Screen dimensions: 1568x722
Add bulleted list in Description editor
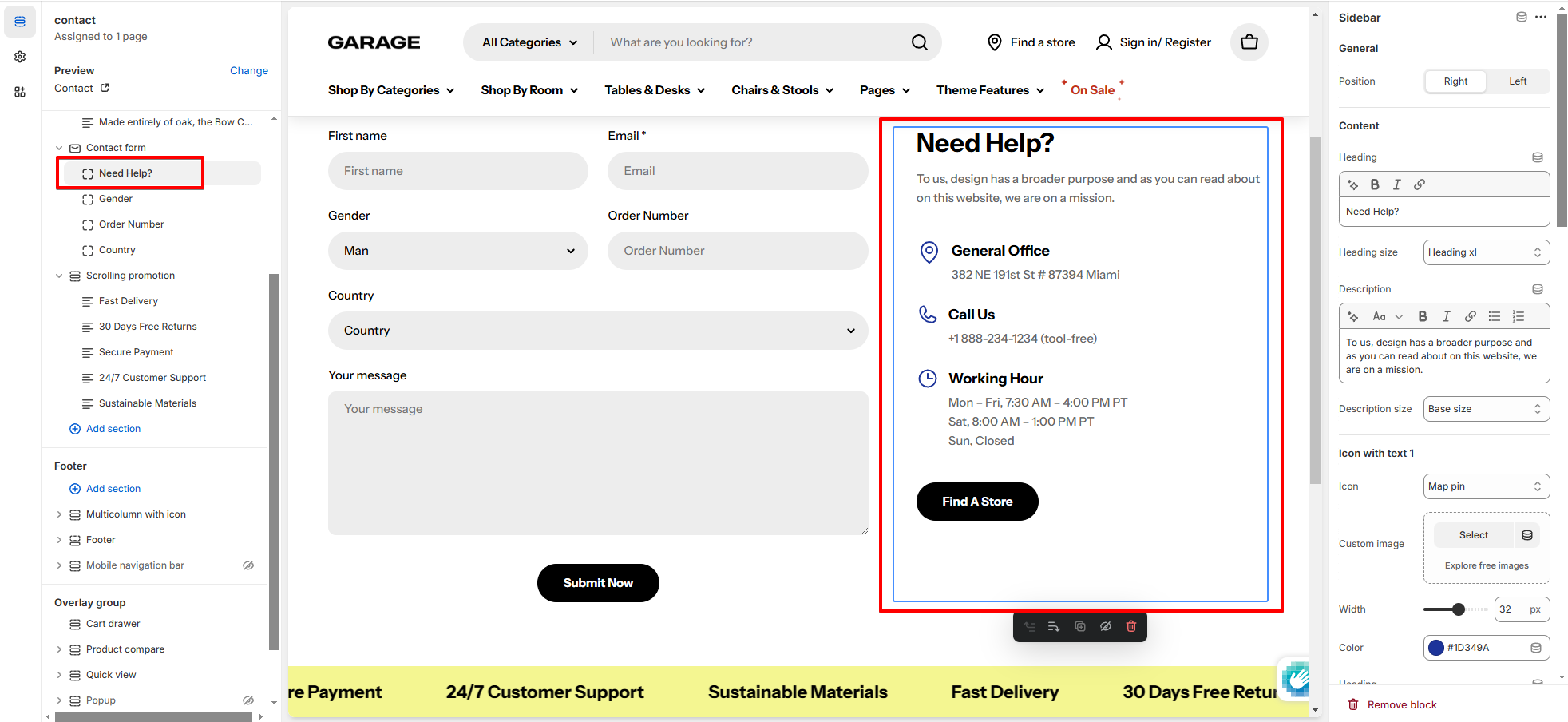click(1495, 316)
